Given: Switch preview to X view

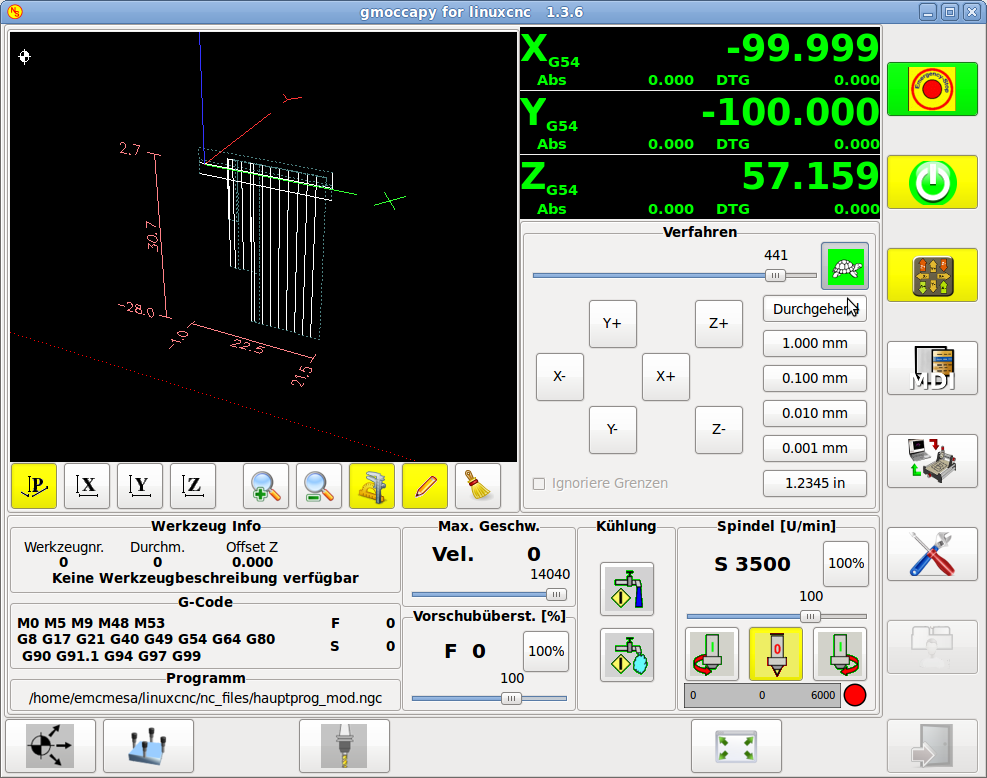Looking at the screenshot, I should pos(87,486).
